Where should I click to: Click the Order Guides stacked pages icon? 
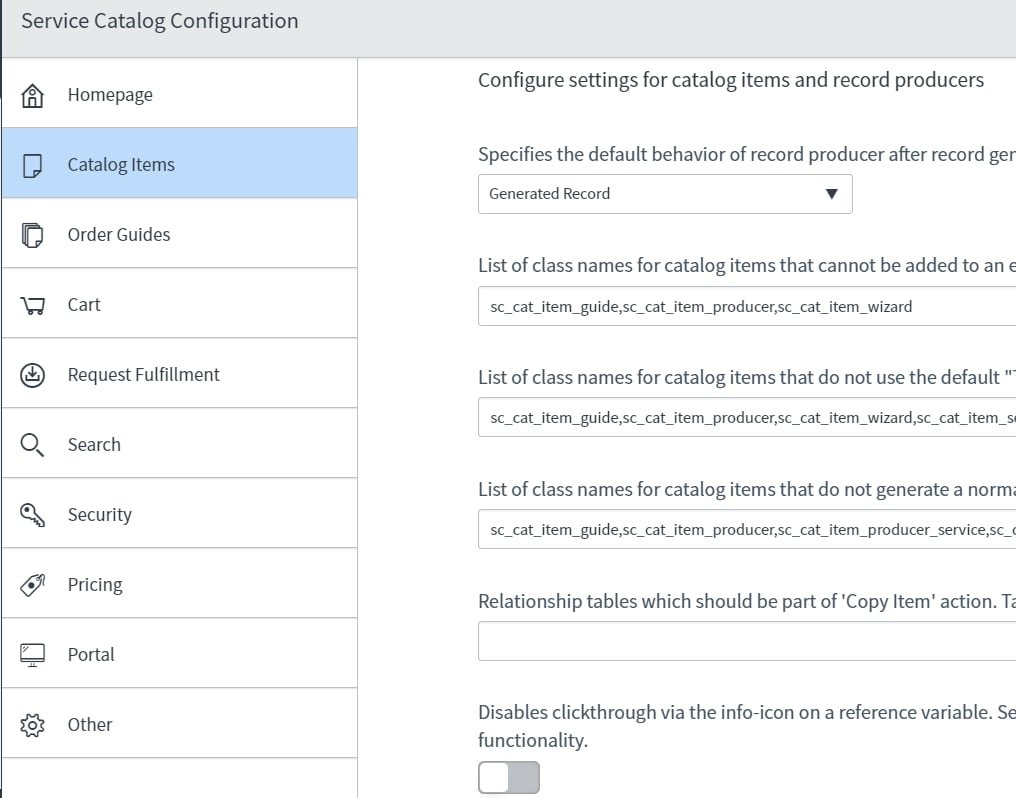(34, 233)
